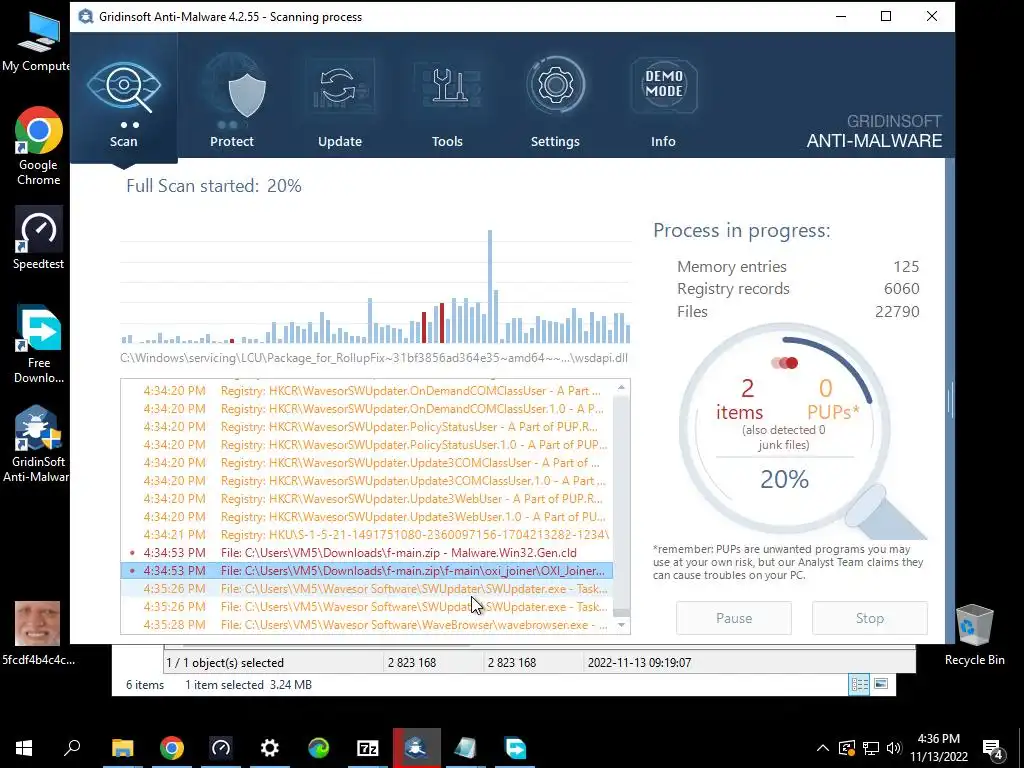
Task: Switch to details view in Explorer window
Action: 859,684
